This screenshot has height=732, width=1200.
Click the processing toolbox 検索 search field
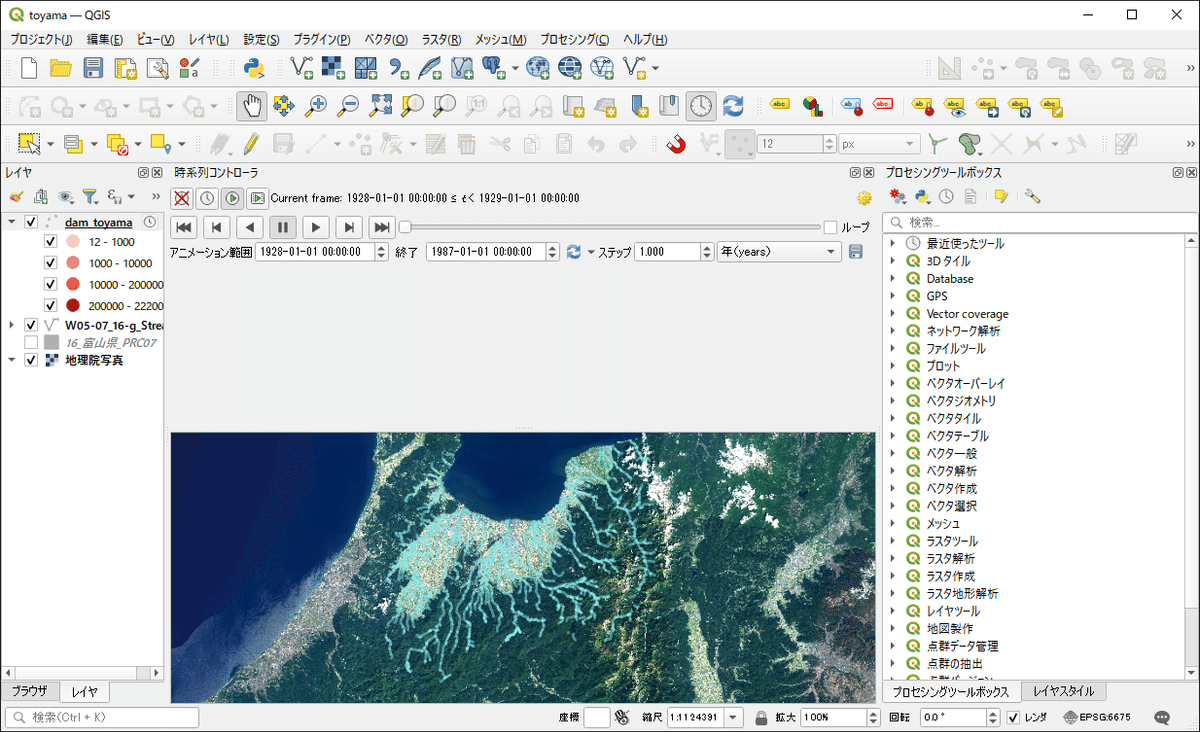click(1040, 222)
